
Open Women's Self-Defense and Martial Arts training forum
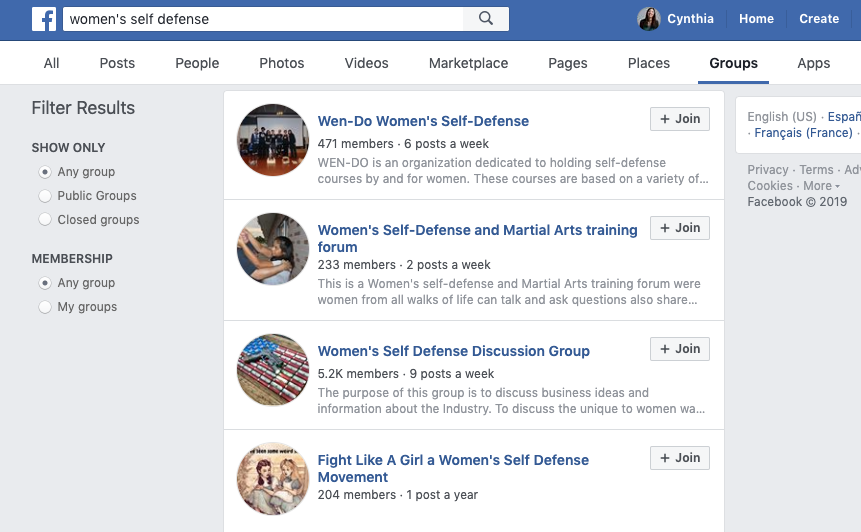[477, 238]
